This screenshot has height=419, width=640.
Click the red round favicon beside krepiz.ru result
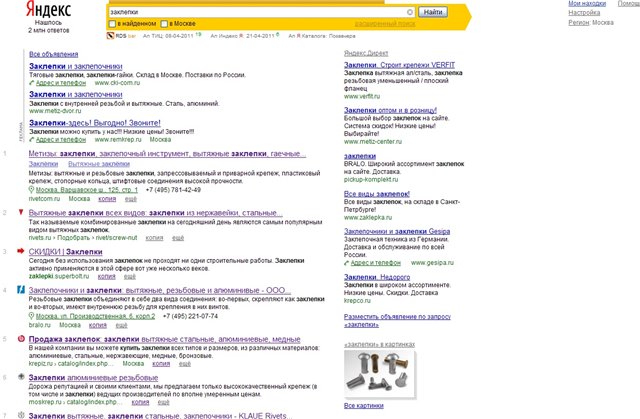click(x=21, y=338)
